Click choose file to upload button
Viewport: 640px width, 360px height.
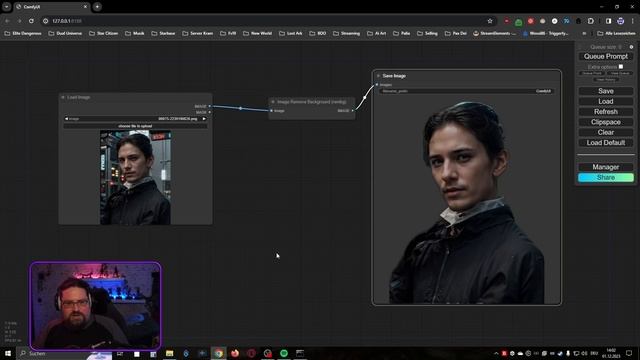click(135, 126)
